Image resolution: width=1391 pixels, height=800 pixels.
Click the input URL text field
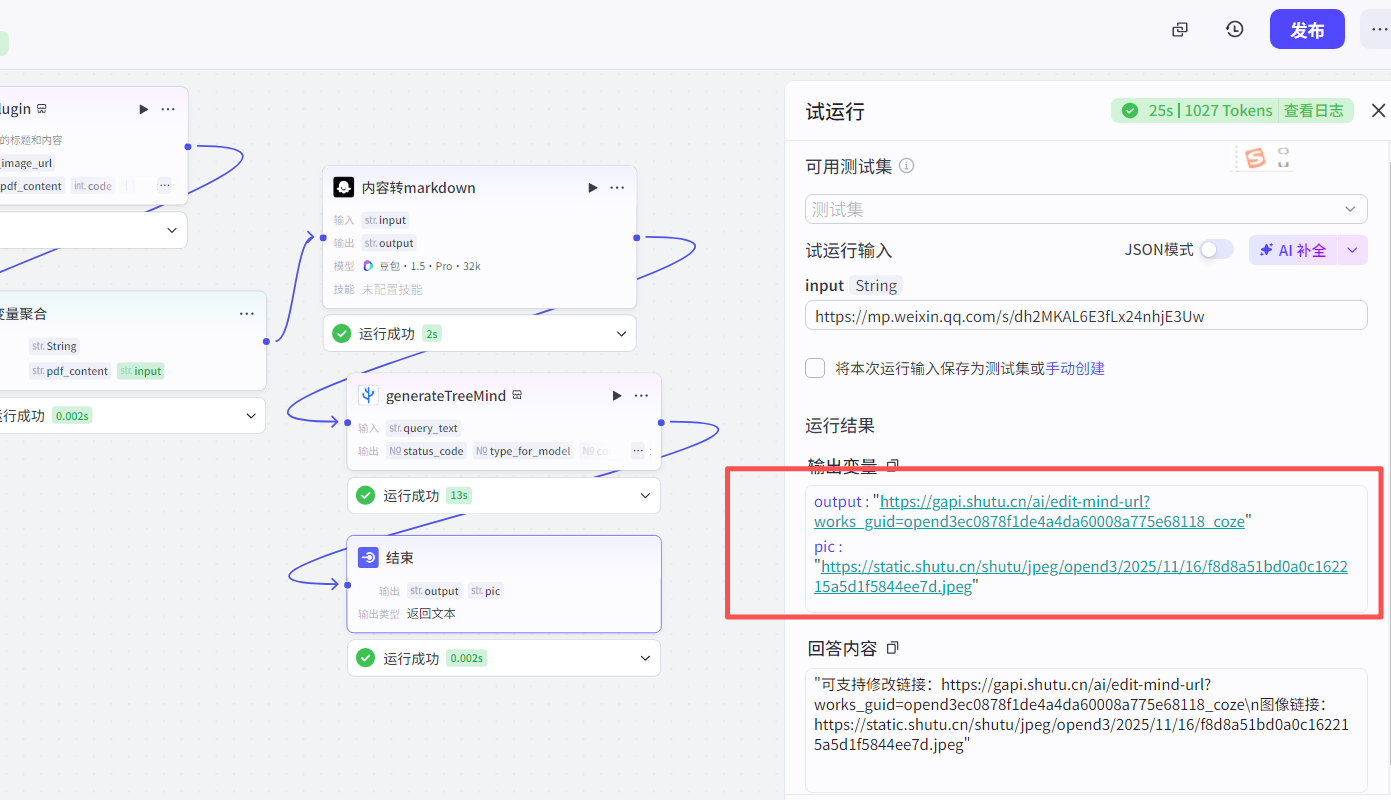tap(1086, 316)
